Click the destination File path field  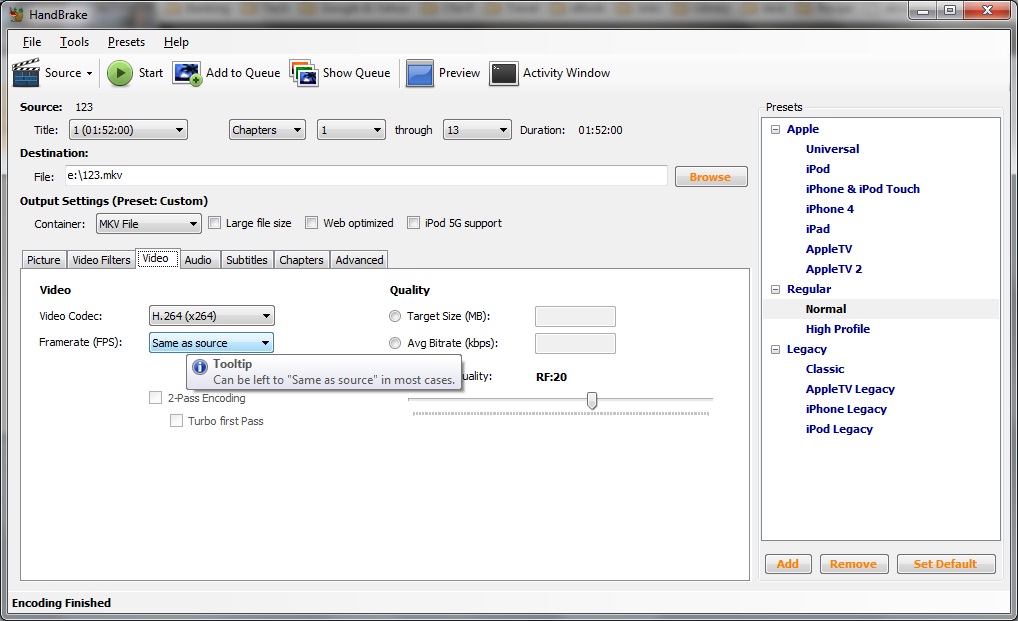click(365, 176)
